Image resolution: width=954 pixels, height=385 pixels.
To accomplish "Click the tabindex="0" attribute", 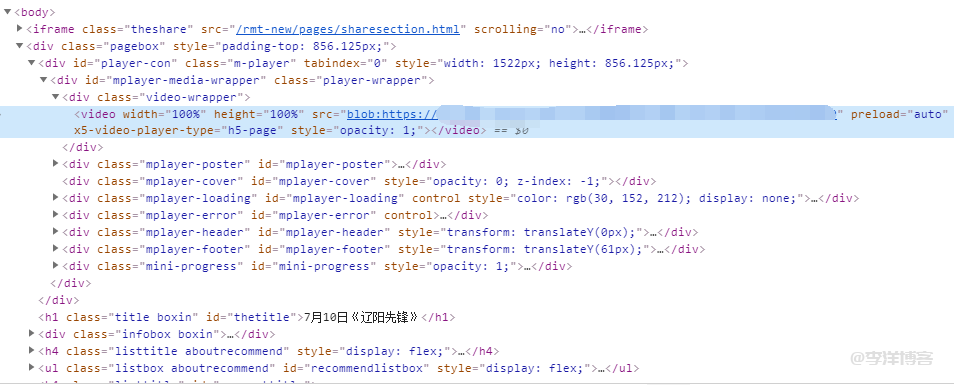I will (x=346, y=63).
